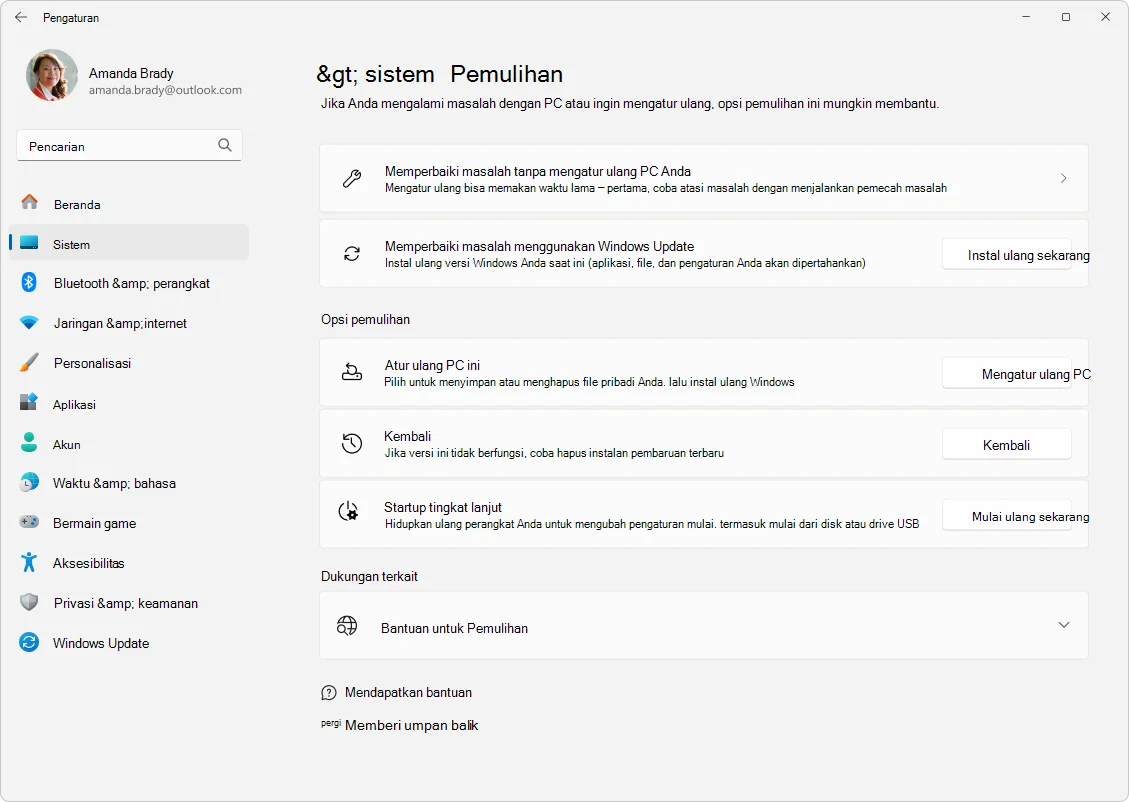Screen dimensions: 1129x802
Task: Navigate to Aplikasi settings
Action: (x=74, y=405)
